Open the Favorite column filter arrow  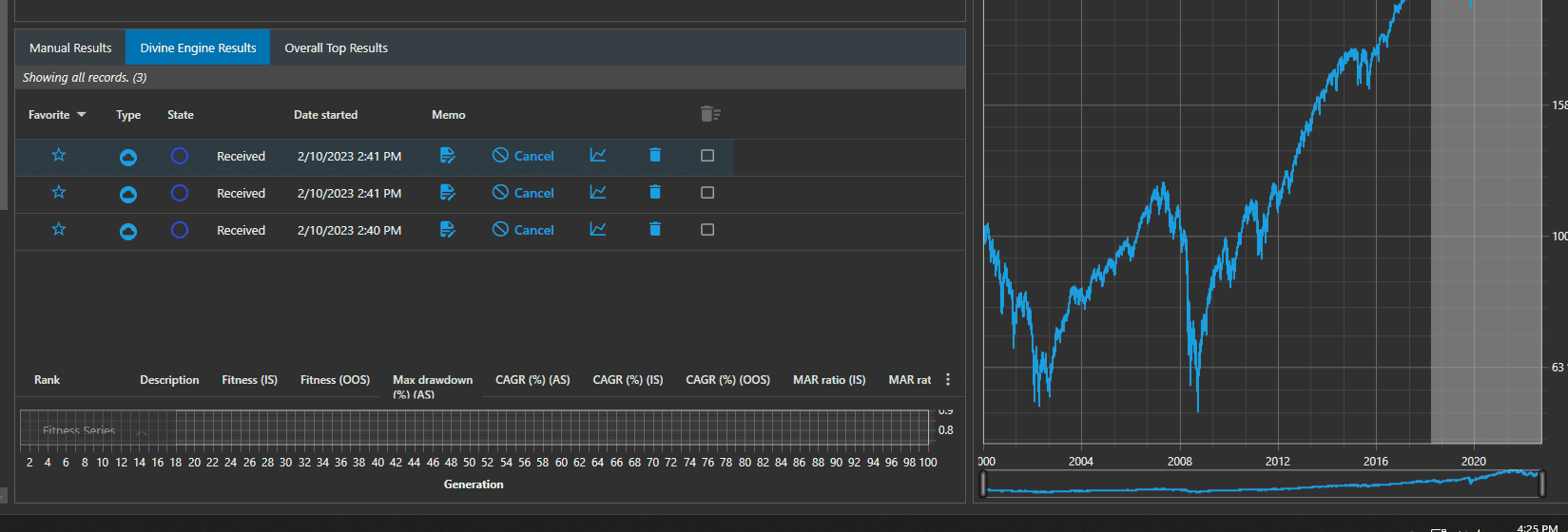pos(82,115)
